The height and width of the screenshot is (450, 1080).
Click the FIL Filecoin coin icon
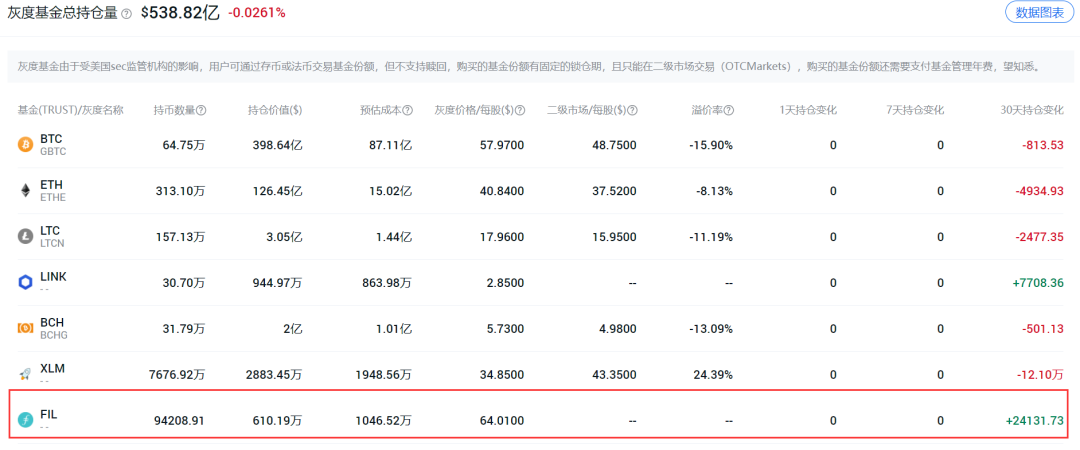coord(25,420)
